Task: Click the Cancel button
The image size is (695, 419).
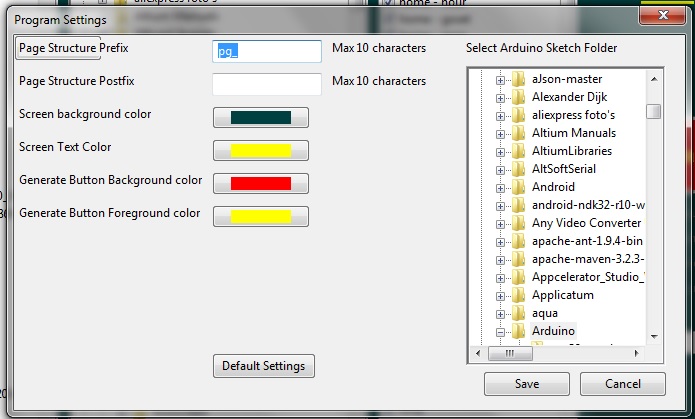Action: point(623,384)
